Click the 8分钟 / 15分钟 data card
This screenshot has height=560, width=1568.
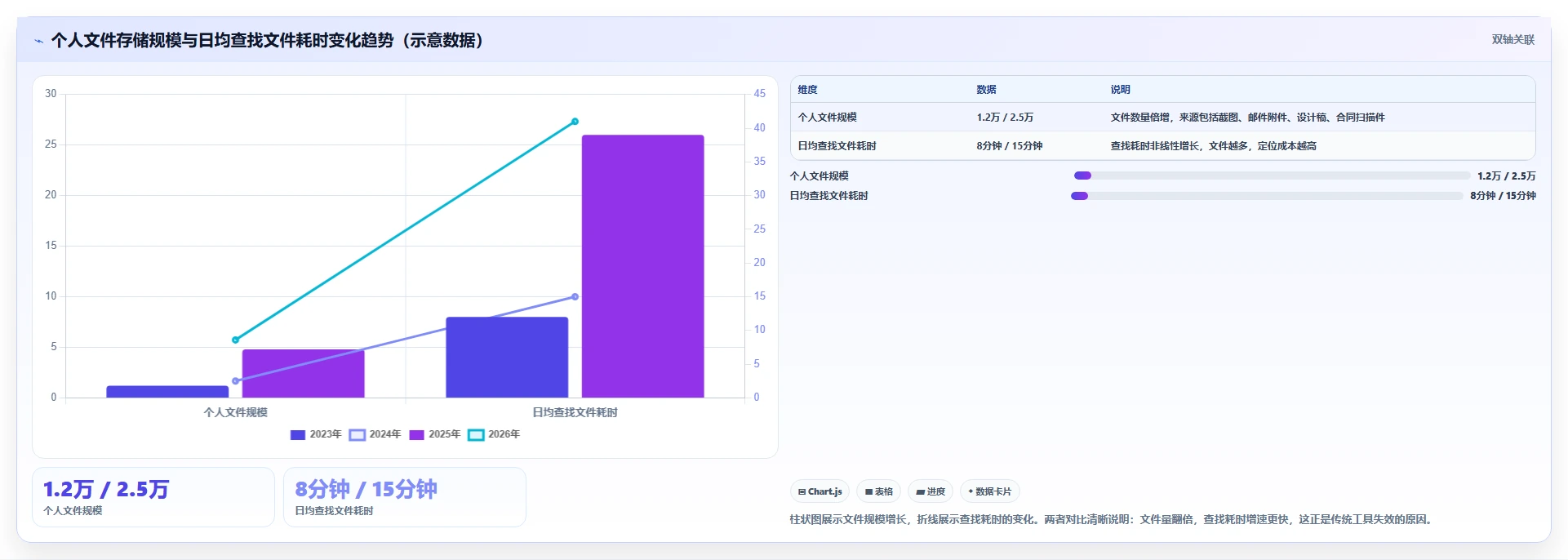pyautogui.click(x=405, y=497)
